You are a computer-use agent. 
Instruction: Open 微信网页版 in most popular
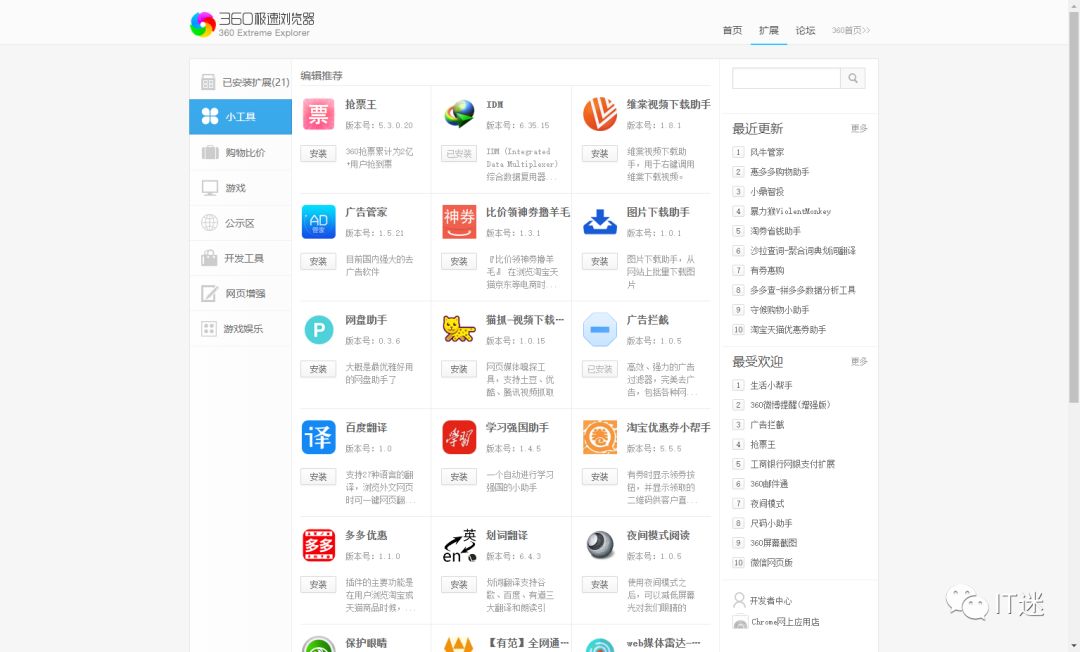click(771, 562)
